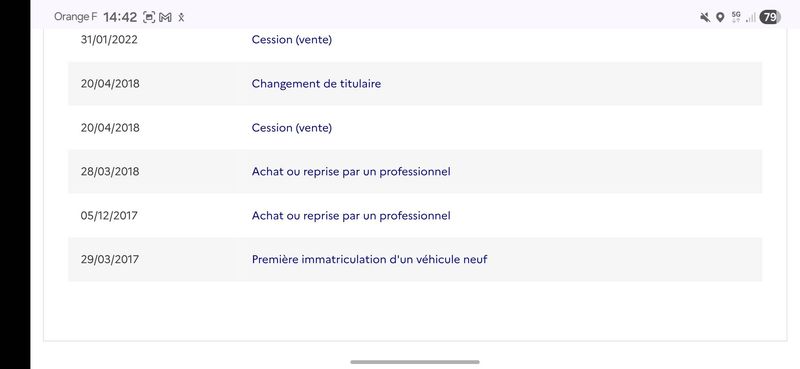
Task: Select Première immatriculation d'un véhicule neuf
Action: pyautogui.click(x=369, y=259)
